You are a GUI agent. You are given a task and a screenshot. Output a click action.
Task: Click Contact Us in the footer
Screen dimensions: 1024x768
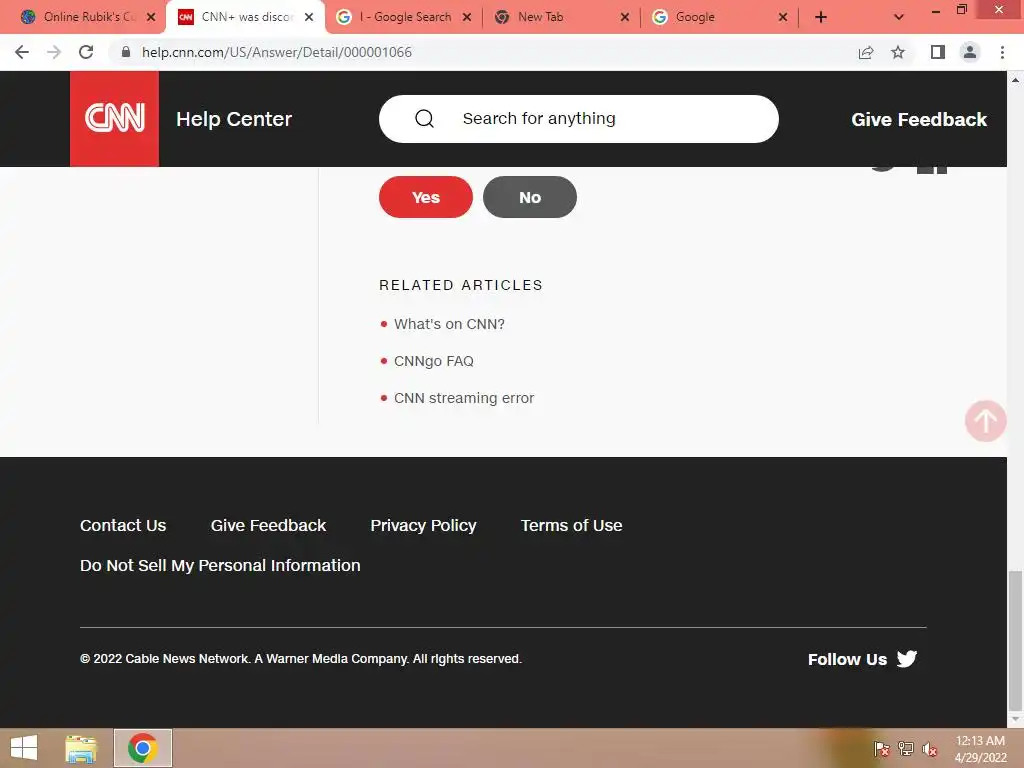(123, 525)
